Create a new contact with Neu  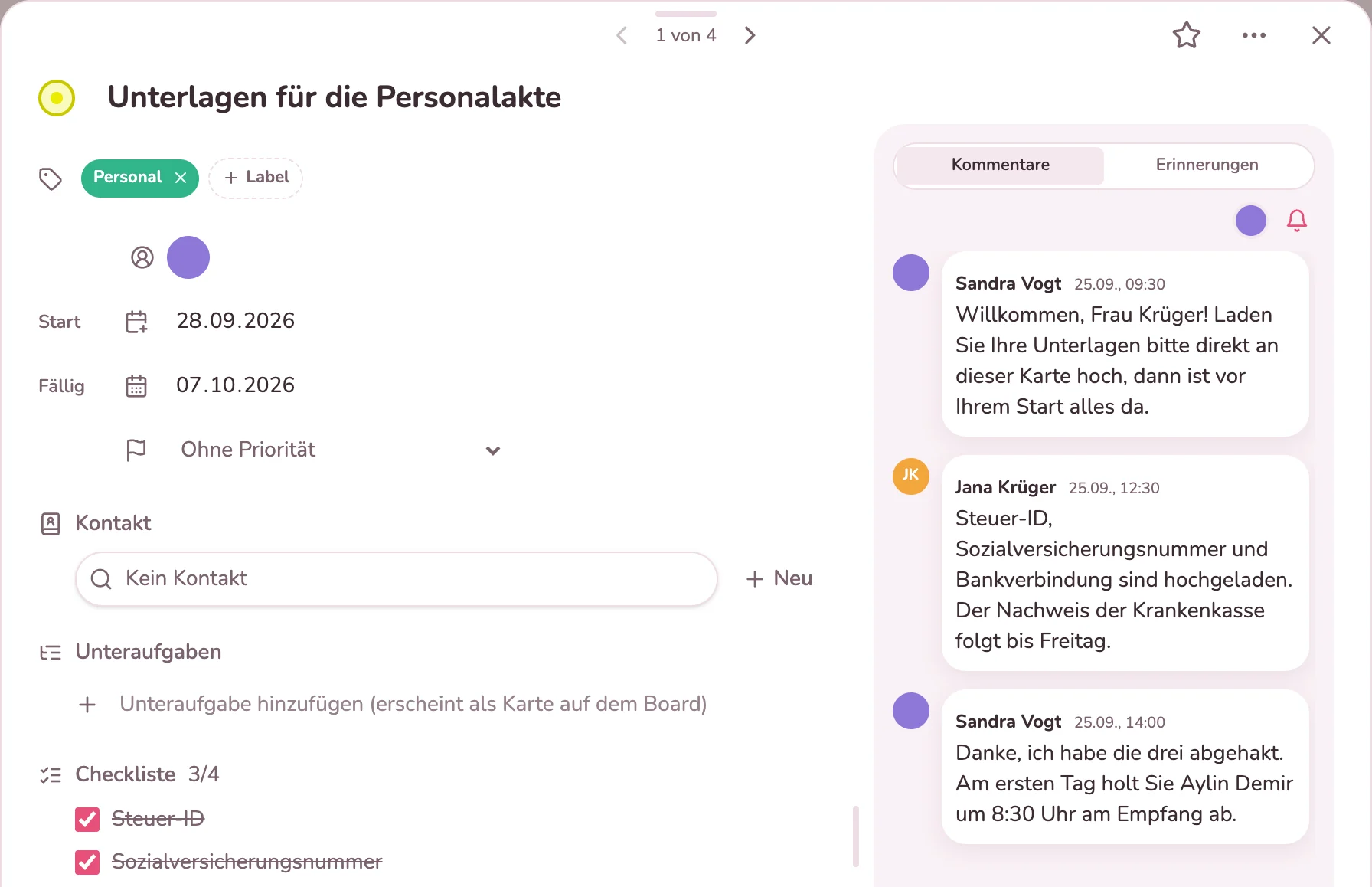coord(779,579)
